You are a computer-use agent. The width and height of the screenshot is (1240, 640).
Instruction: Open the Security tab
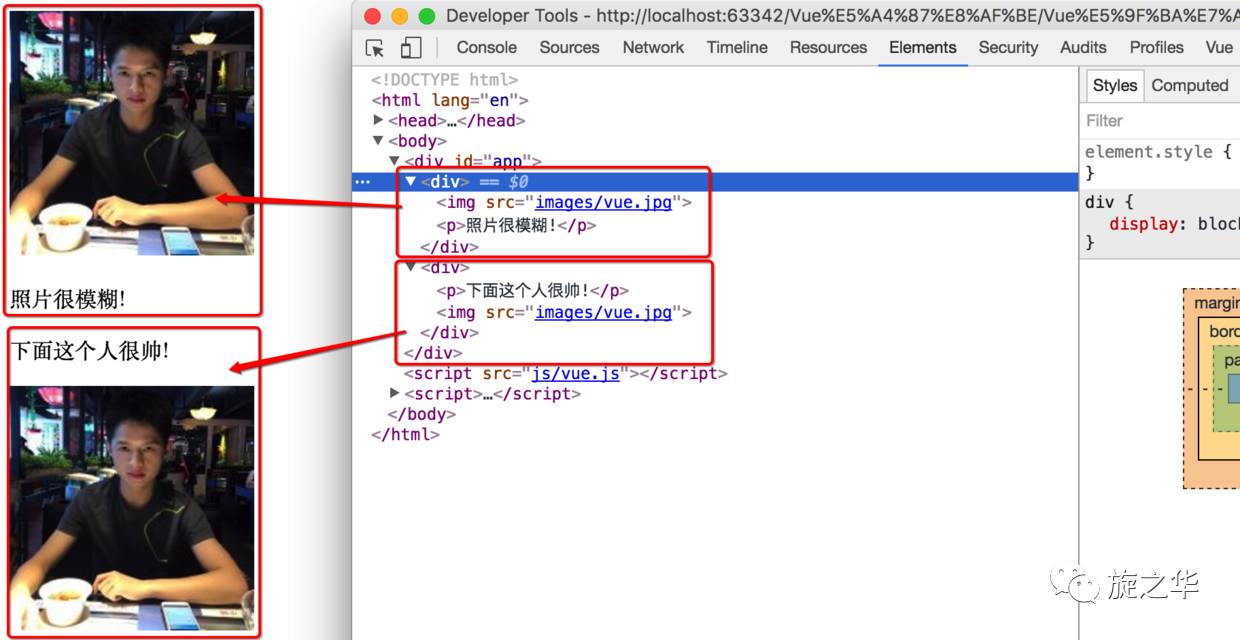[1008, 47]
